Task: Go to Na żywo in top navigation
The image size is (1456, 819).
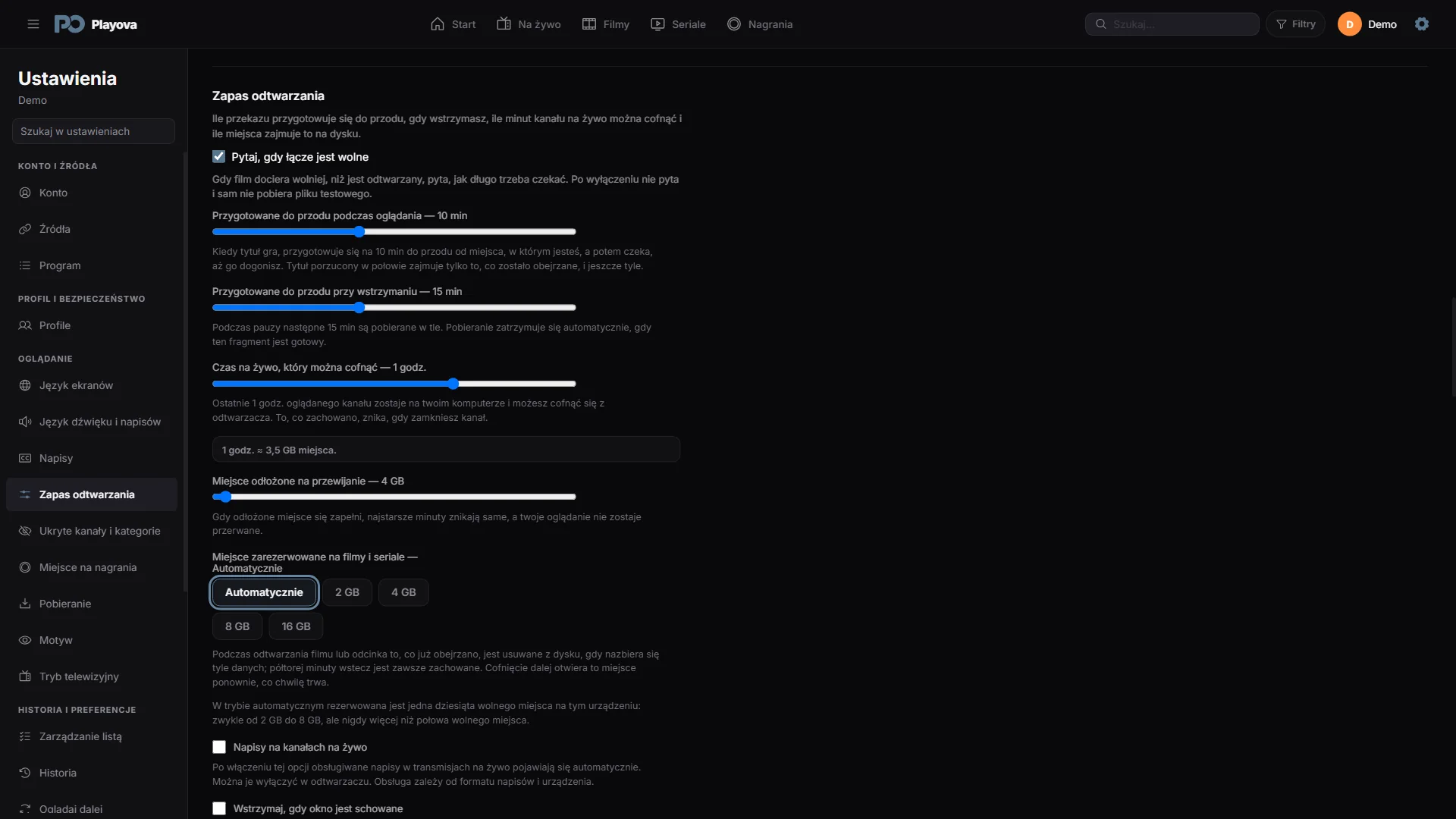Action: click(529, 24)
